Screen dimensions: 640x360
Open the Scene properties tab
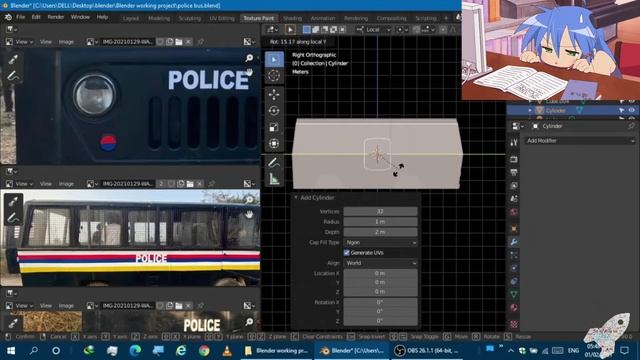(514, 199)
